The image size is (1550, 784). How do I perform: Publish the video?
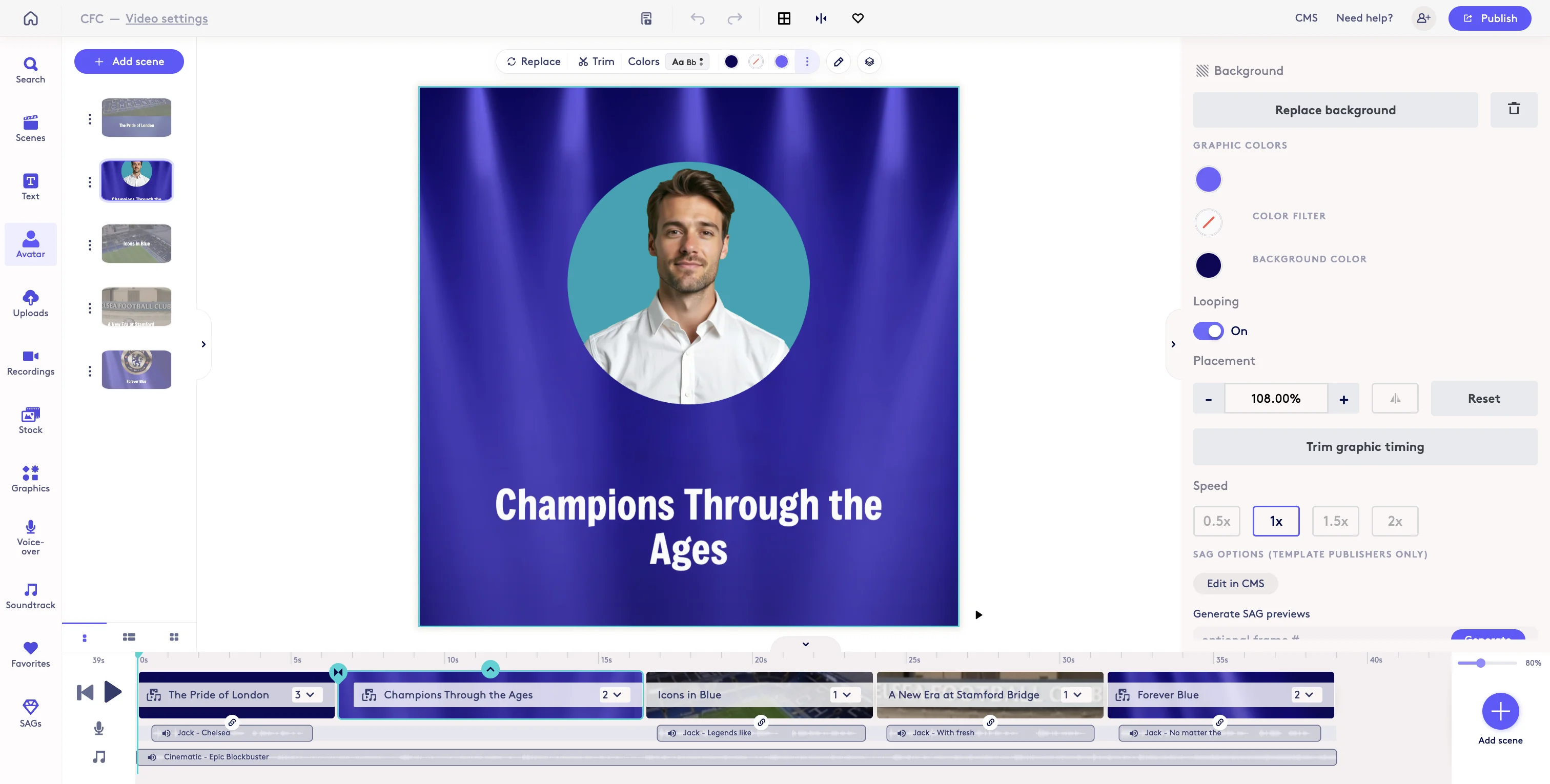click(x=1490, y=18)
